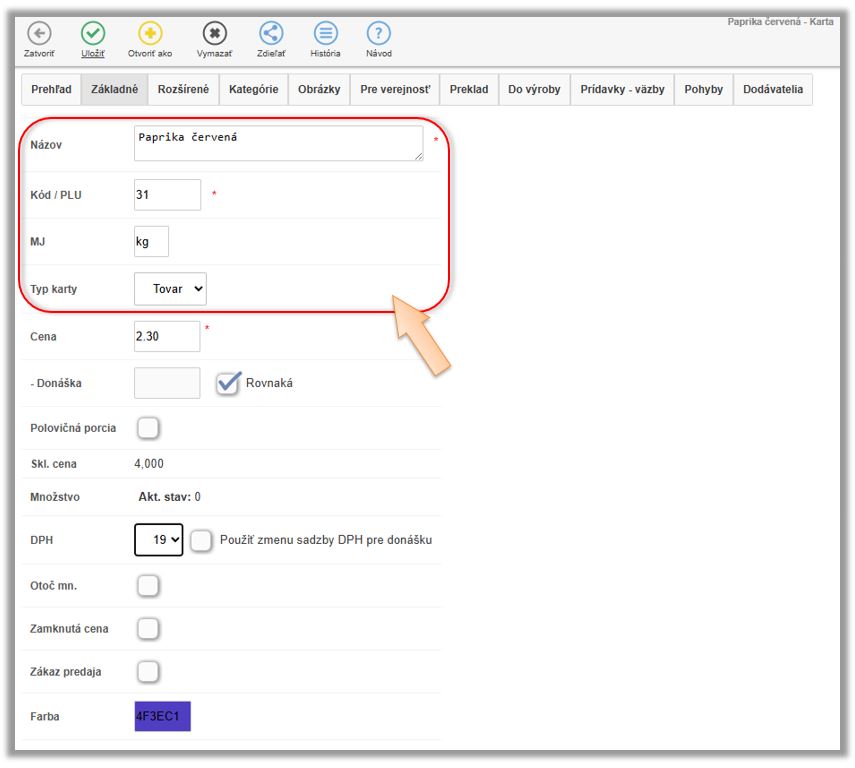Viewport: 855px width, 768px height.
Task: Open the Zdieľať share icon
Action: 271,33
